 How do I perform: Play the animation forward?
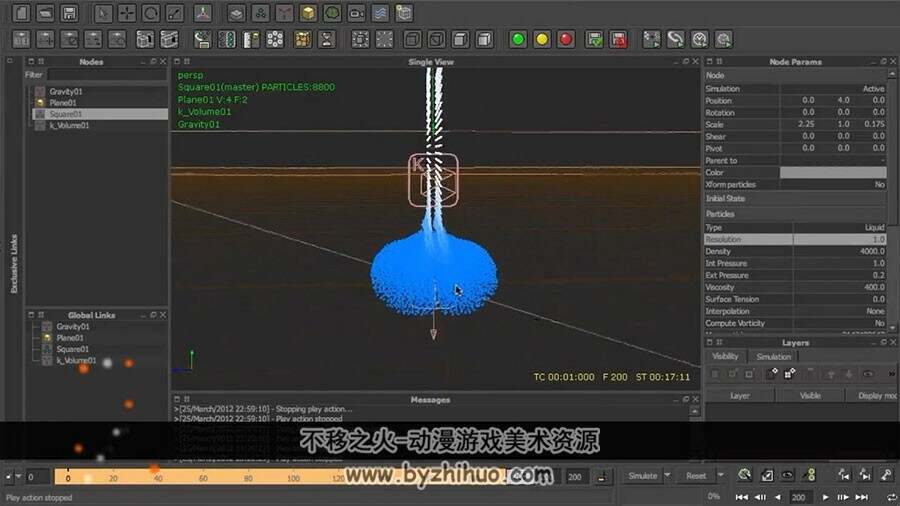click(825, 497)
